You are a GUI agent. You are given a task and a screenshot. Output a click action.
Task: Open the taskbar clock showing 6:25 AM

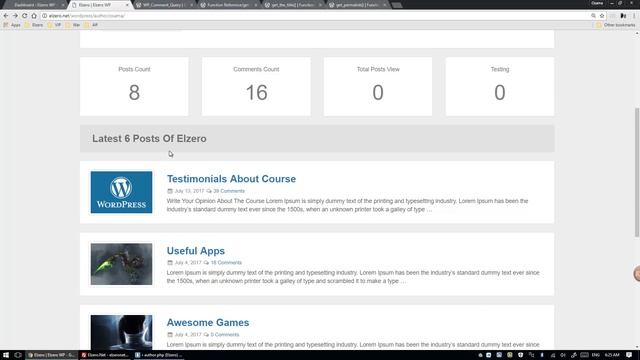(612, 355)
